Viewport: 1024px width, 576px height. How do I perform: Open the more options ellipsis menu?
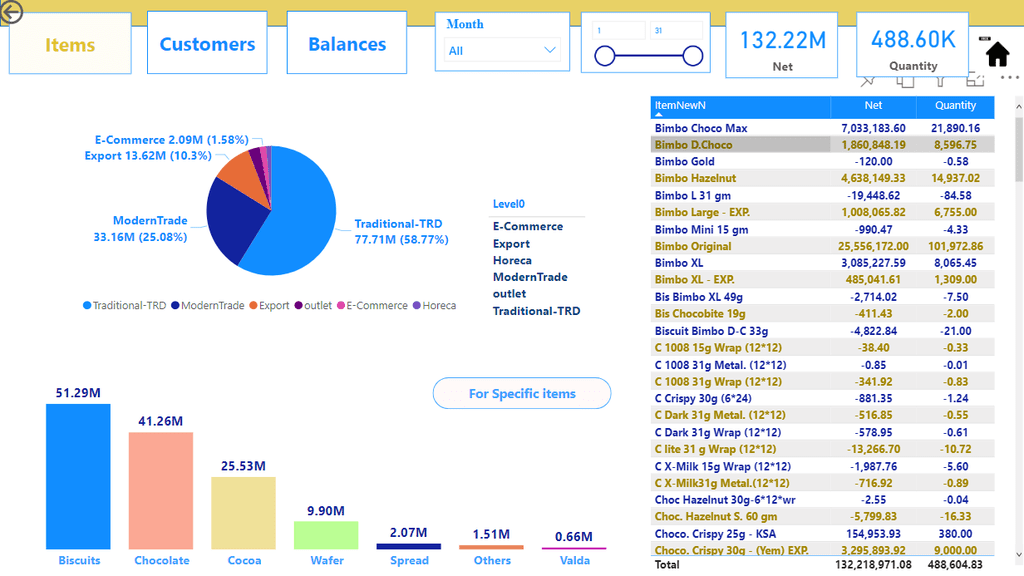click(1008, 77)
